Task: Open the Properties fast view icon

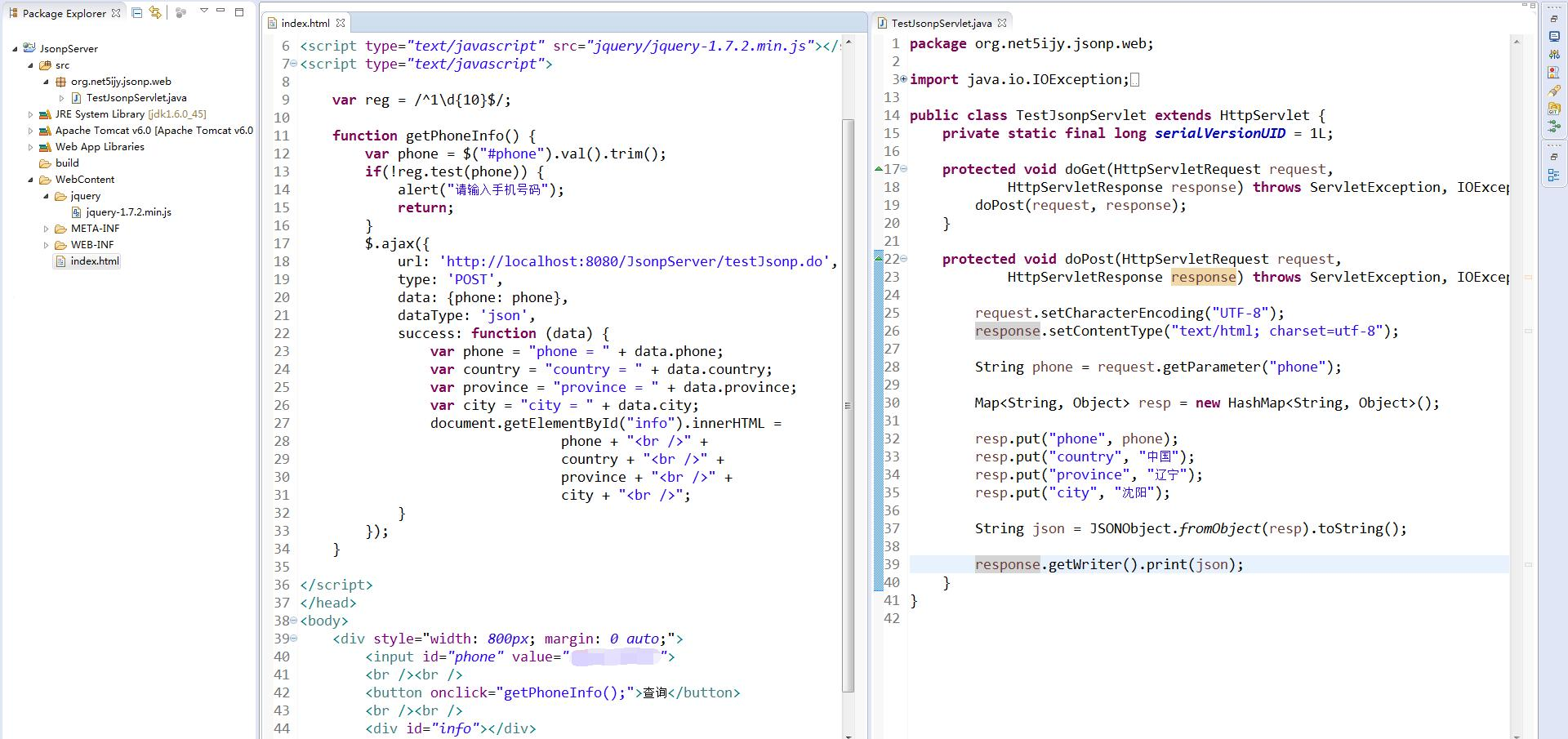Action: point(1554,55)
